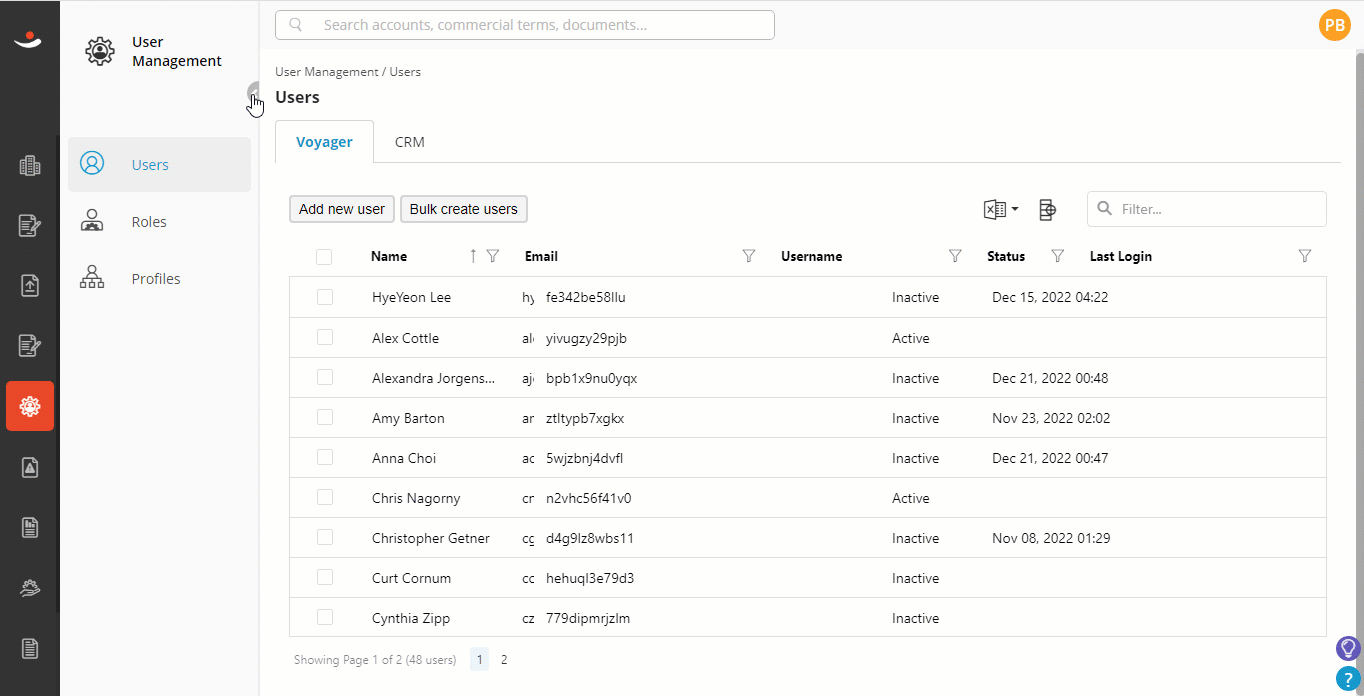The width and height of the screenshot is (1364, 696).
Task: Click the search magnifier in top search bar
Action: [296, 25]
